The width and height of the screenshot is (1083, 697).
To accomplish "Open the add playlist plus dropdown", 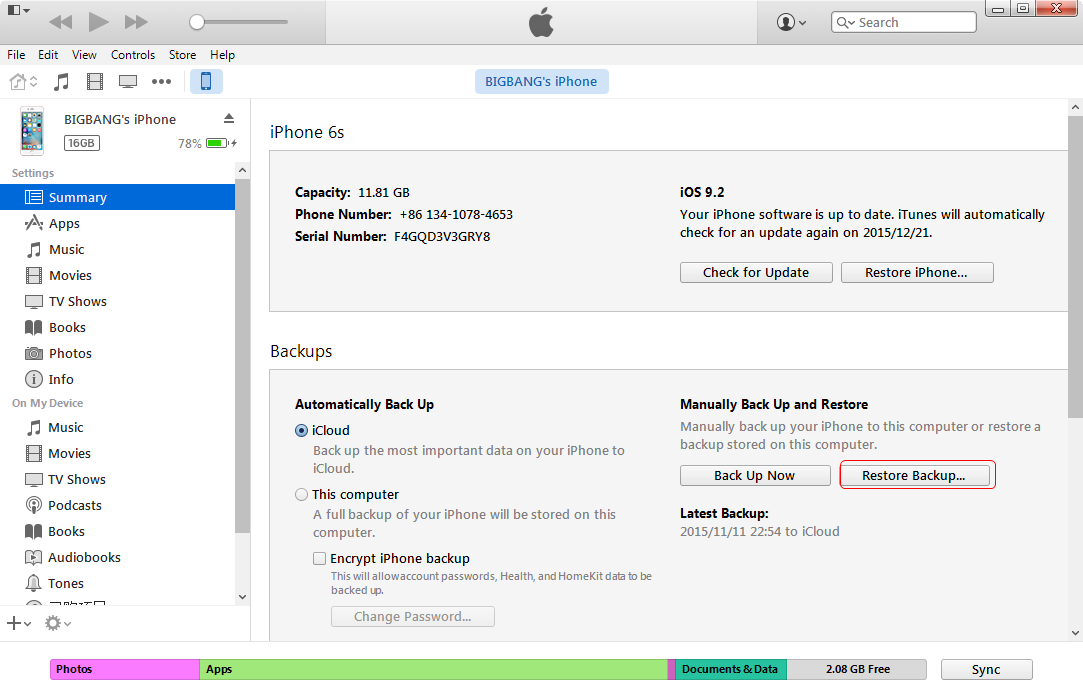I will pyautogui.click(x=19, y=623).
